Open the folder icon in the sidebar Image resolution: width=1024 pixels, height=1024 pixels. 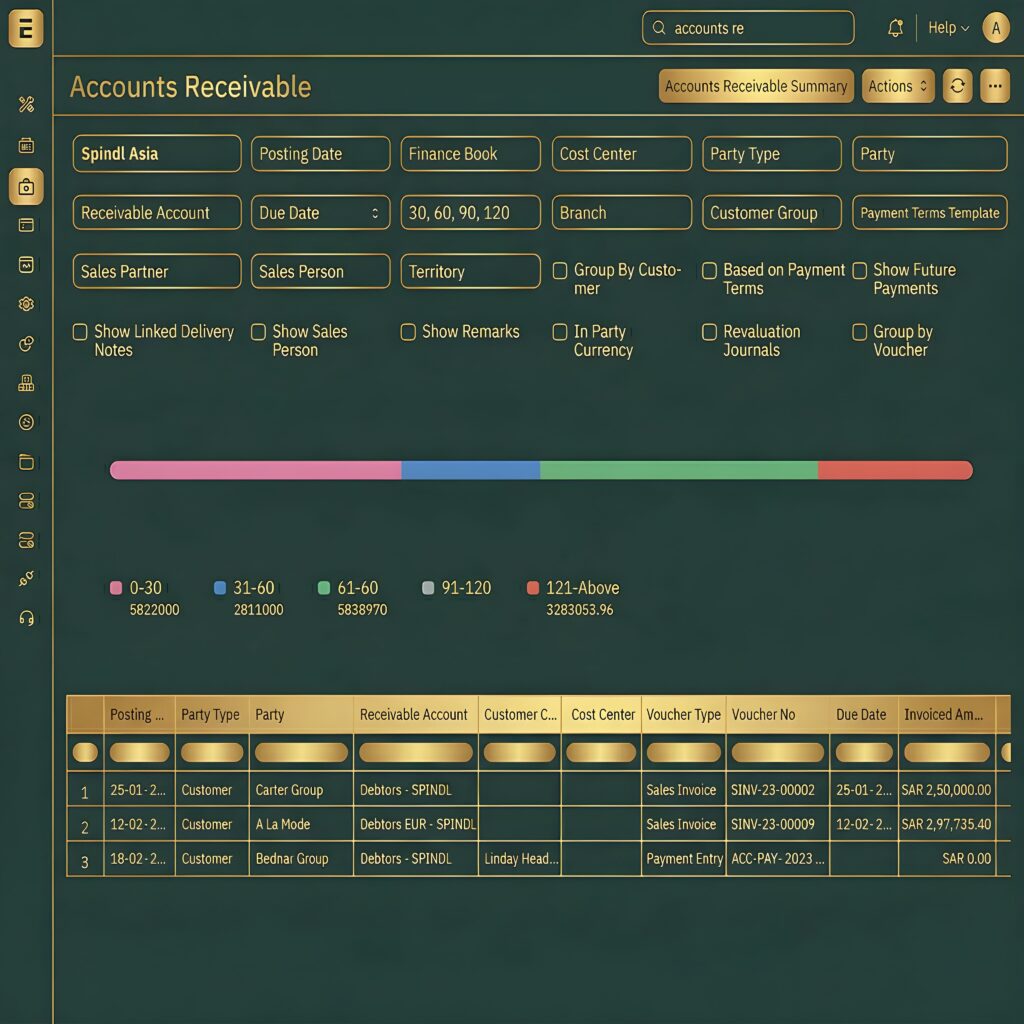pos(27,462)
